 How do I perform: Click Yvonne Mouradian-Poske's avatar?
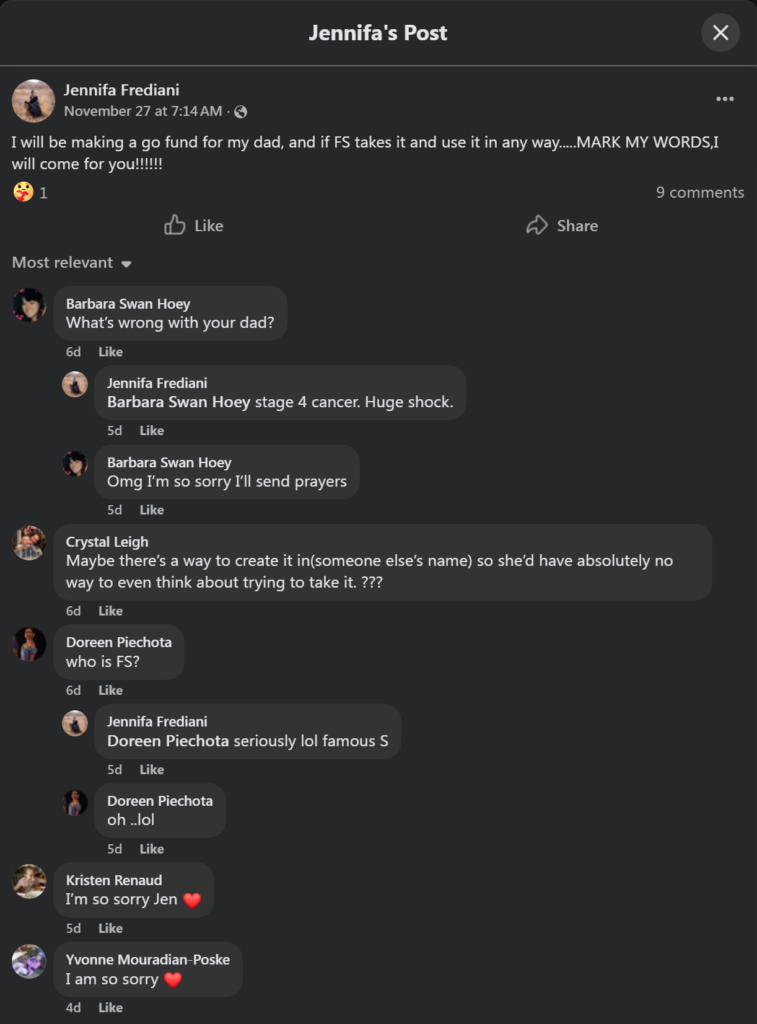[29, 961]
